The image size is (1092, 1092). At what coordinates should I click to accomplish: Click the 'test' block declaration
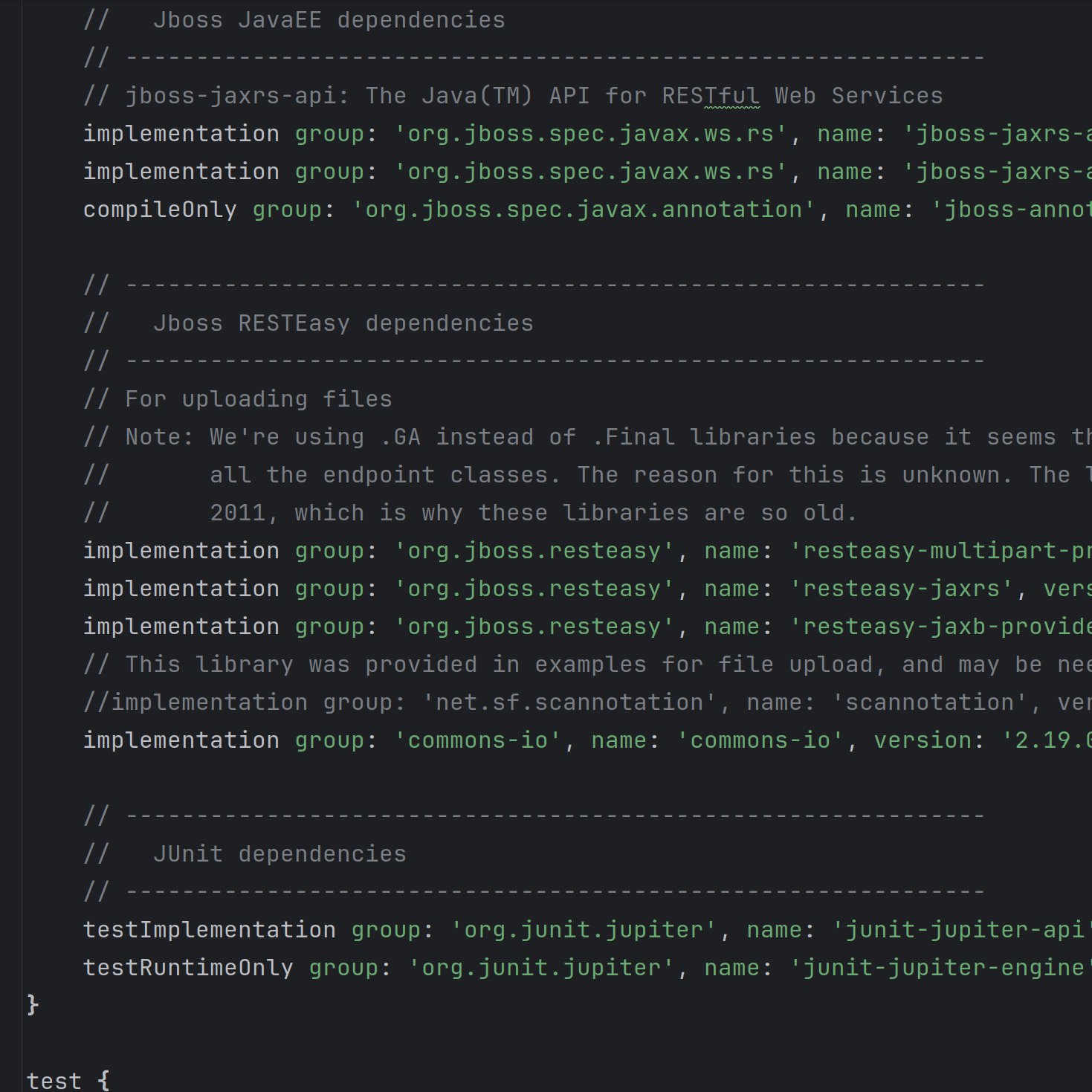(x=54, y=1080)
